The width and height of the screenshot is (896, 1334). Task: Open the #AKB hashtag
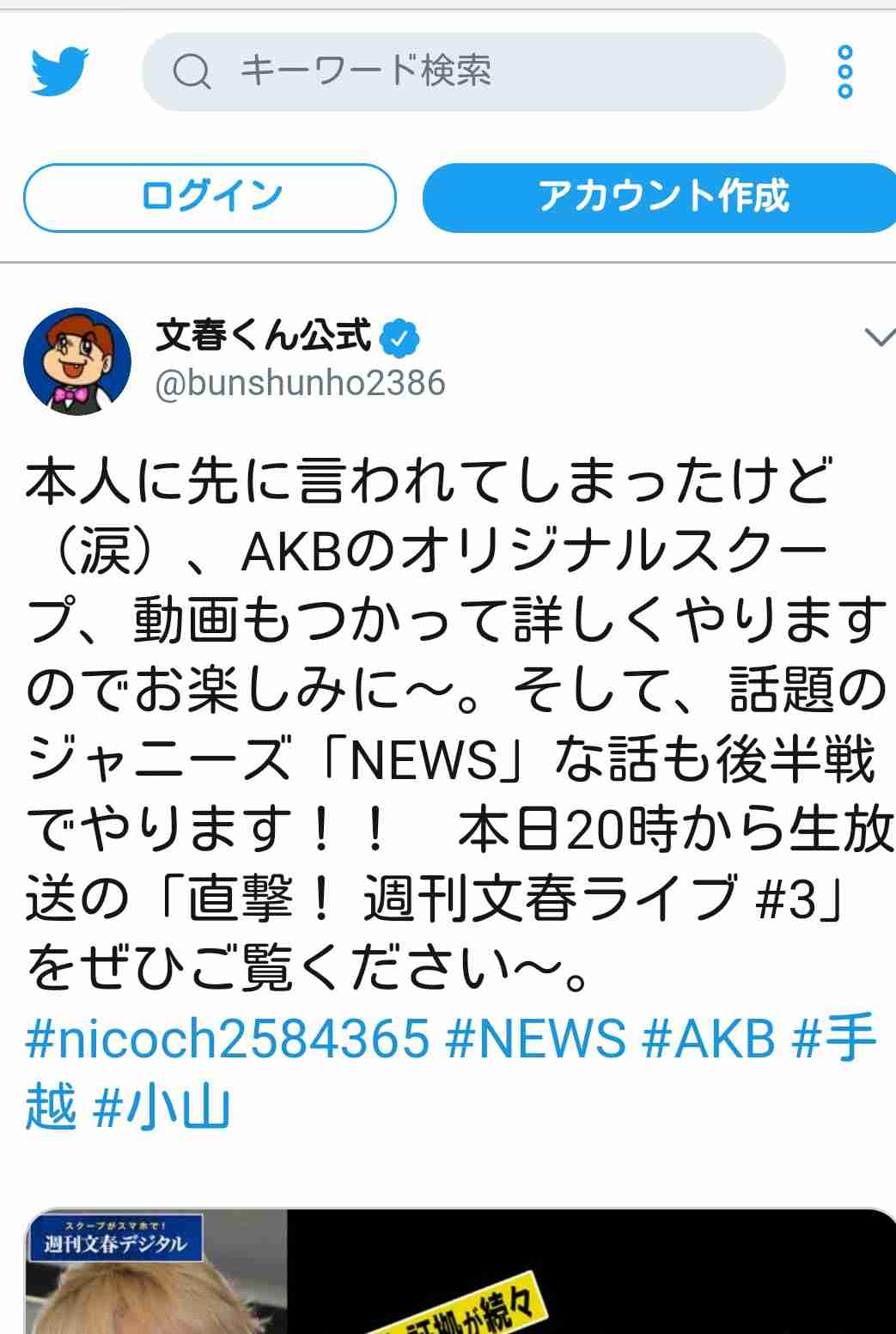coord(709,1038)
